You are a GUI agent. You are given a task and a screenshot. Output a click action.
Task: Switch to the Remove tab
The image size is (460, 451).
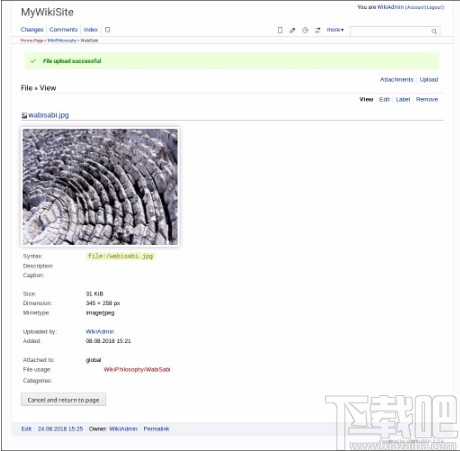(427, 99)
